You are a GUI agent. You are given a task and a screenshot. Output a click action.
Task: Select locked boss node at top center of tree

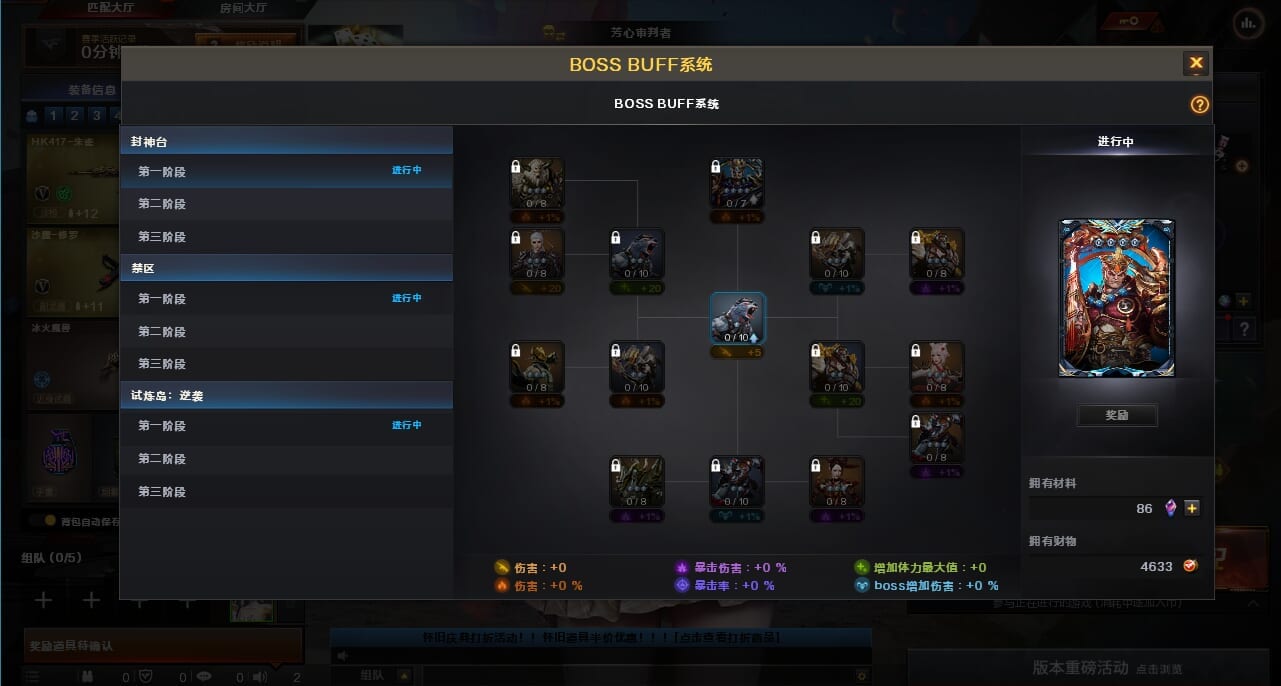point(737,183)
